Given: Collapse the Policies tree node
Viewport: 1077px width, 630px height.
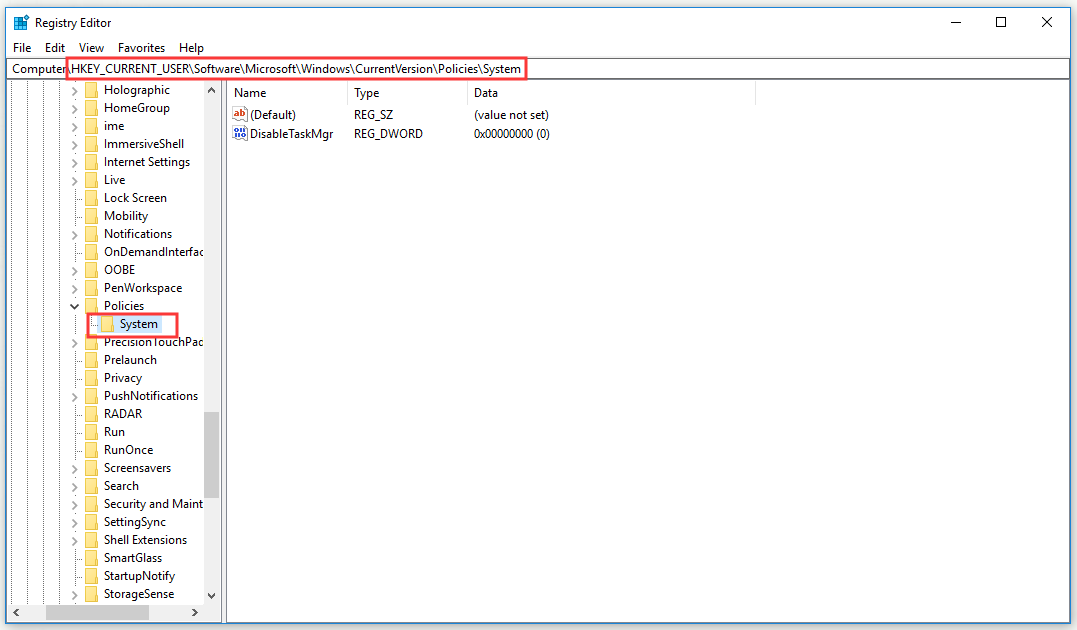Looking at the screenshot, I should tap(75, 306).
